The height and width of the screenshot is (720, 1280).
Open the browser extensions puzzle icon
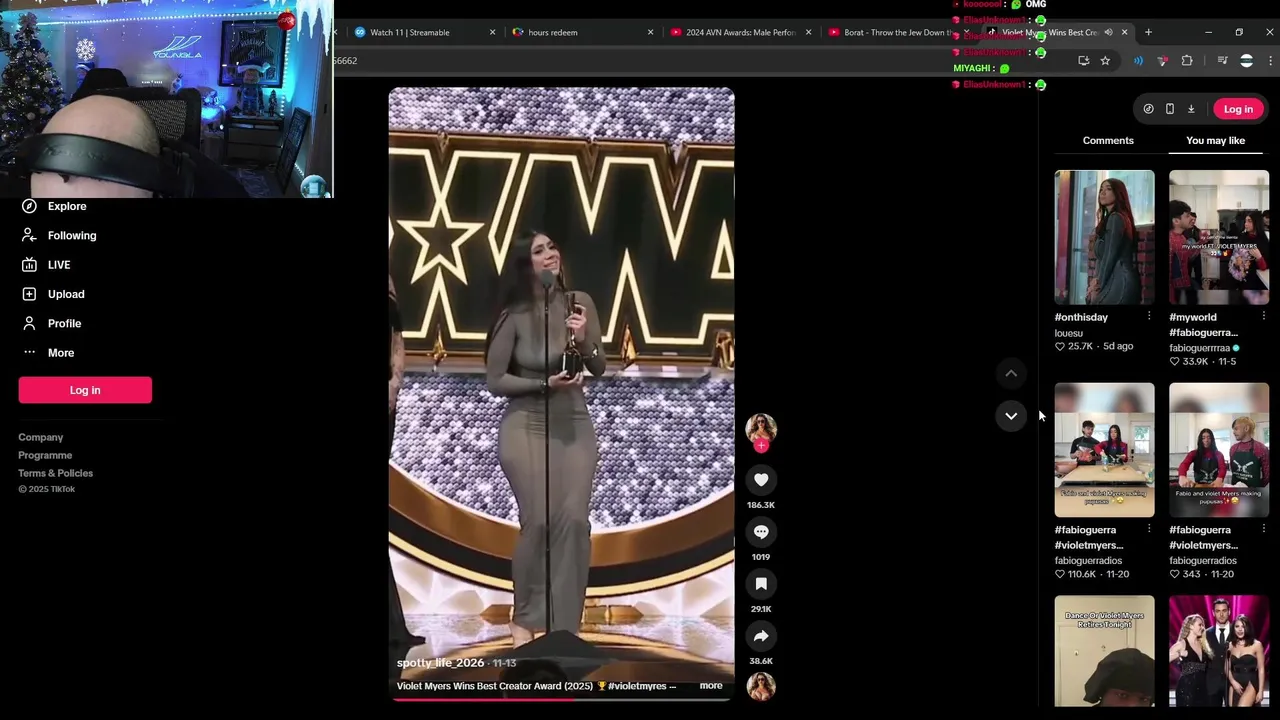(x=1187, y=61)
